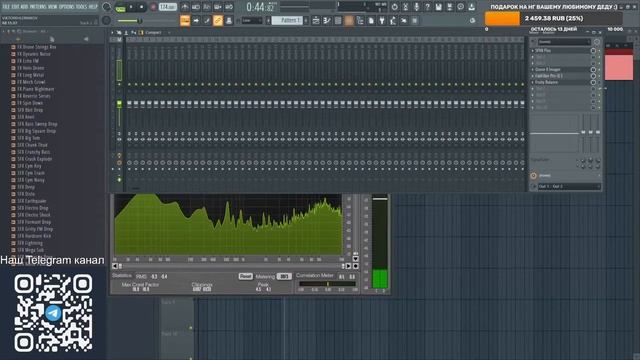Open the Line snap dropdown

click(x=252, y=20)
